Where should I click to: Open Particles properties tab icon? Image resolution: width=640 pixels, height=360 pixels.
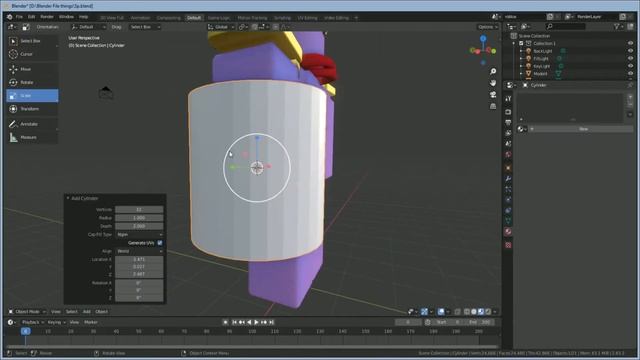point(508,189)
